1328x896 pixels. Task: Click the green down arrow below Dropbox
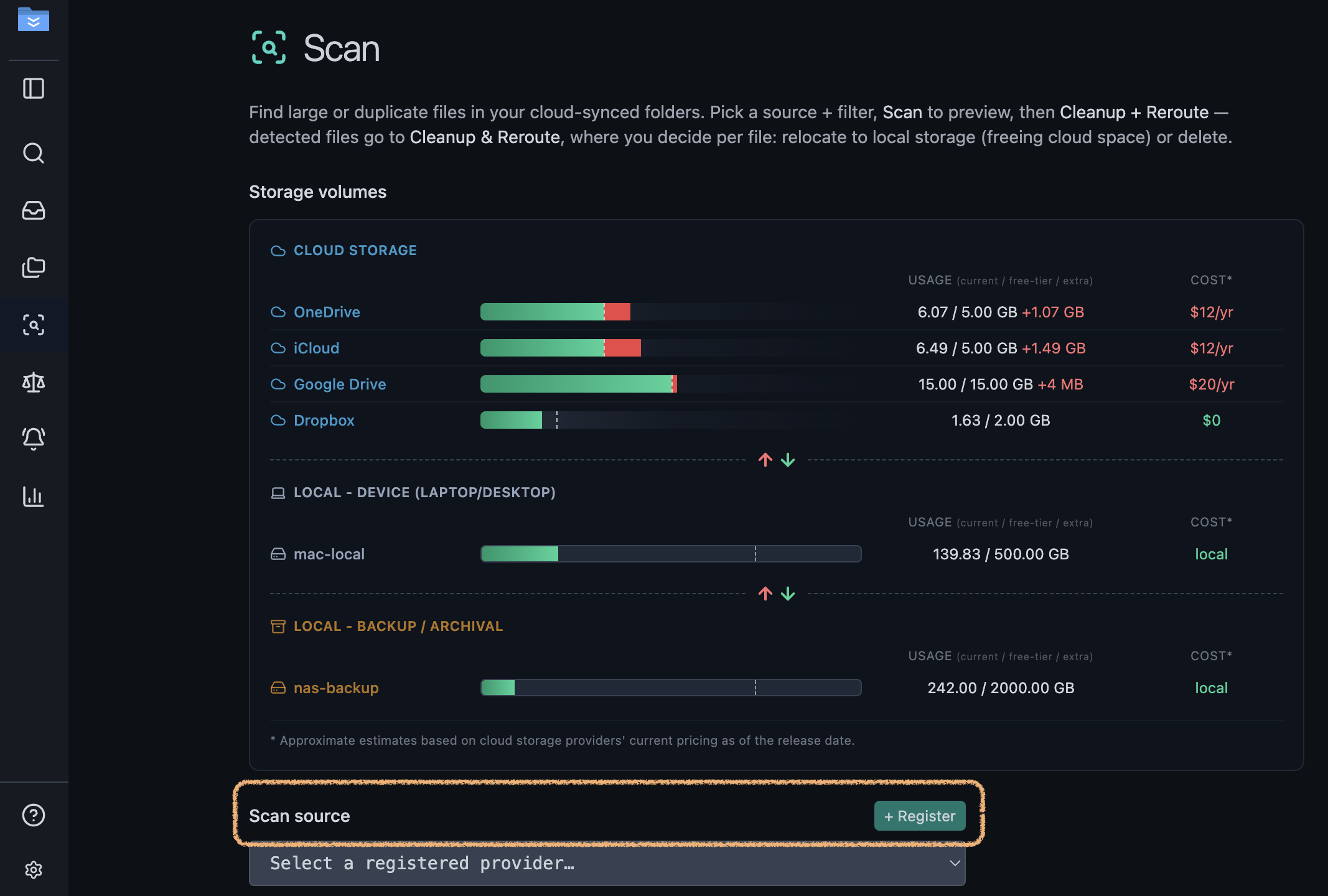pyautogui.click(x=788, y=460)
